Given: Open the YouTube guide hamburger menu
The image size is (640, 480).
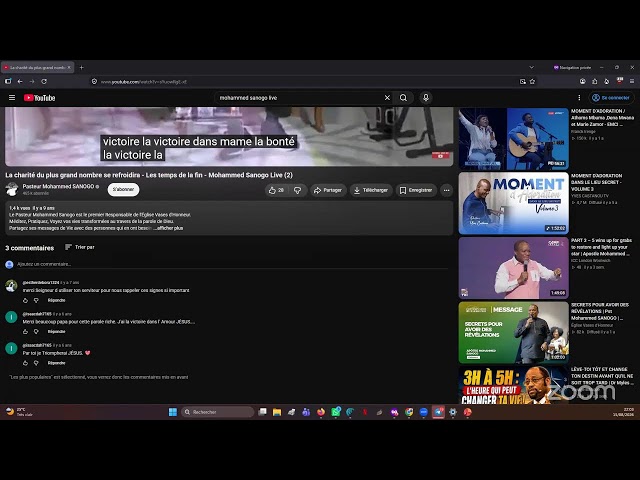Looking at the screenshot, I should (x=12, y=98).
